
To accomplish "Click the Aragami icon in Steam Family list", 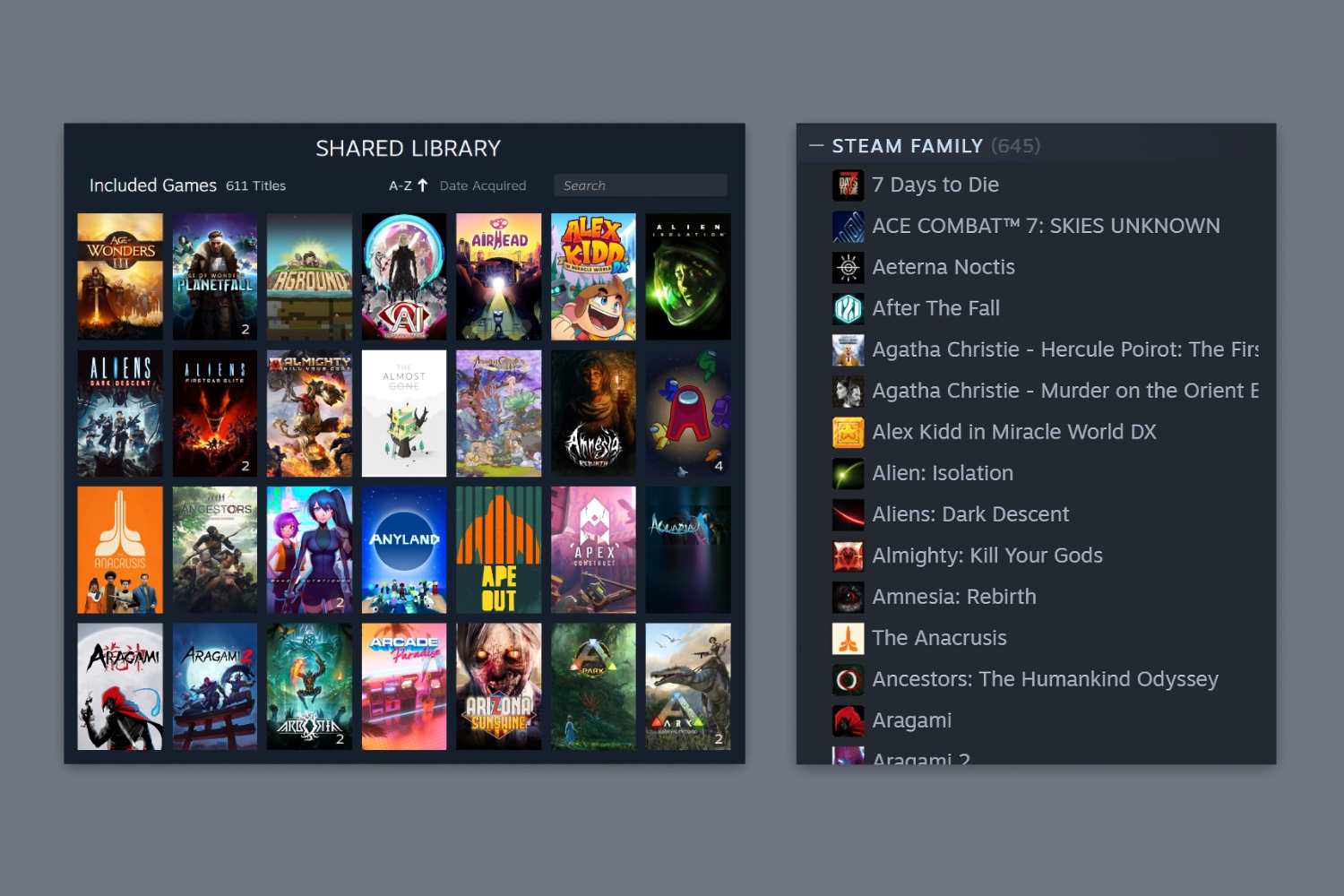I will [x=848, y=719].
